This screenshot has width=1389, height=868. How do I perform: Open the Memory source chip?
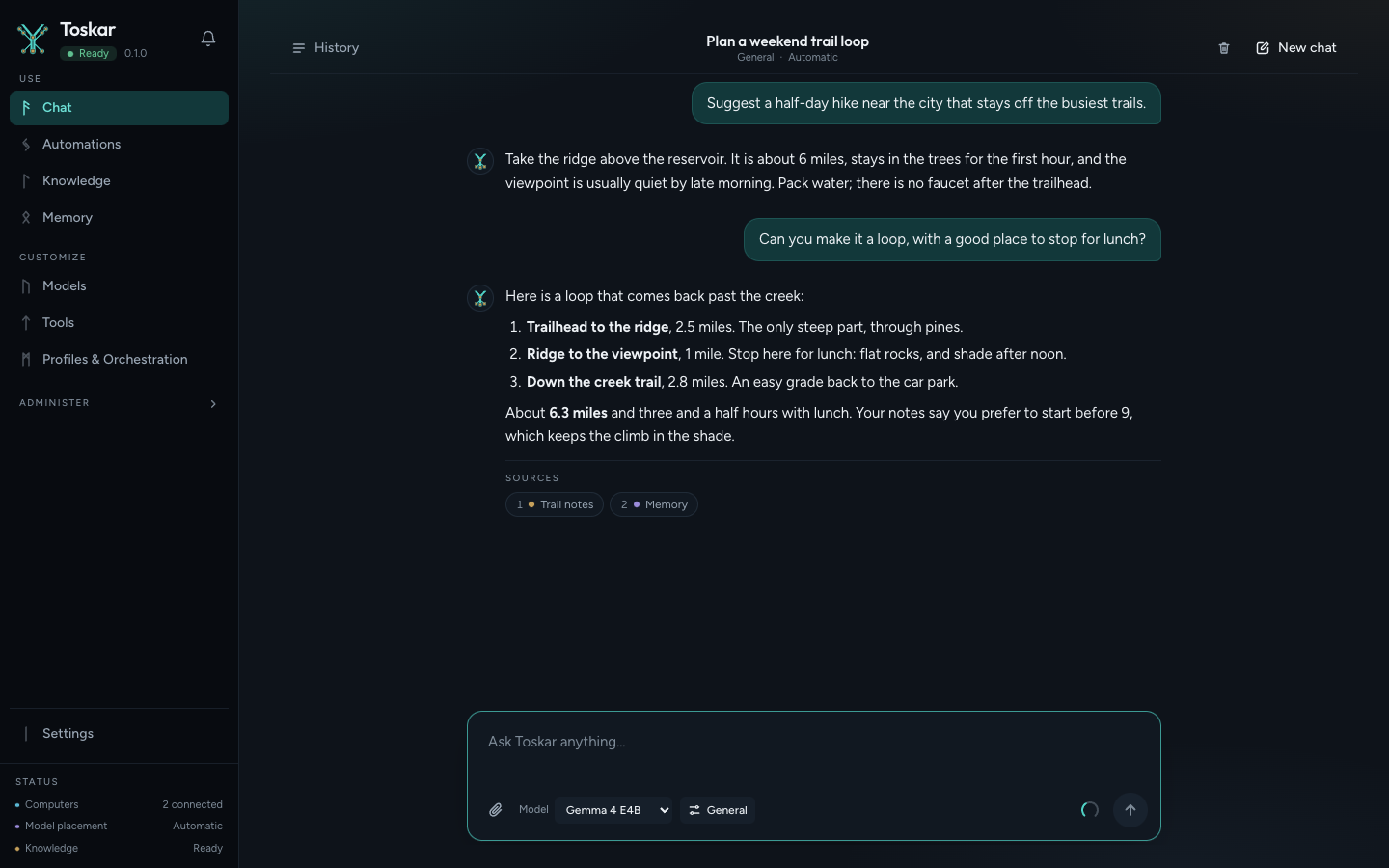654,504
